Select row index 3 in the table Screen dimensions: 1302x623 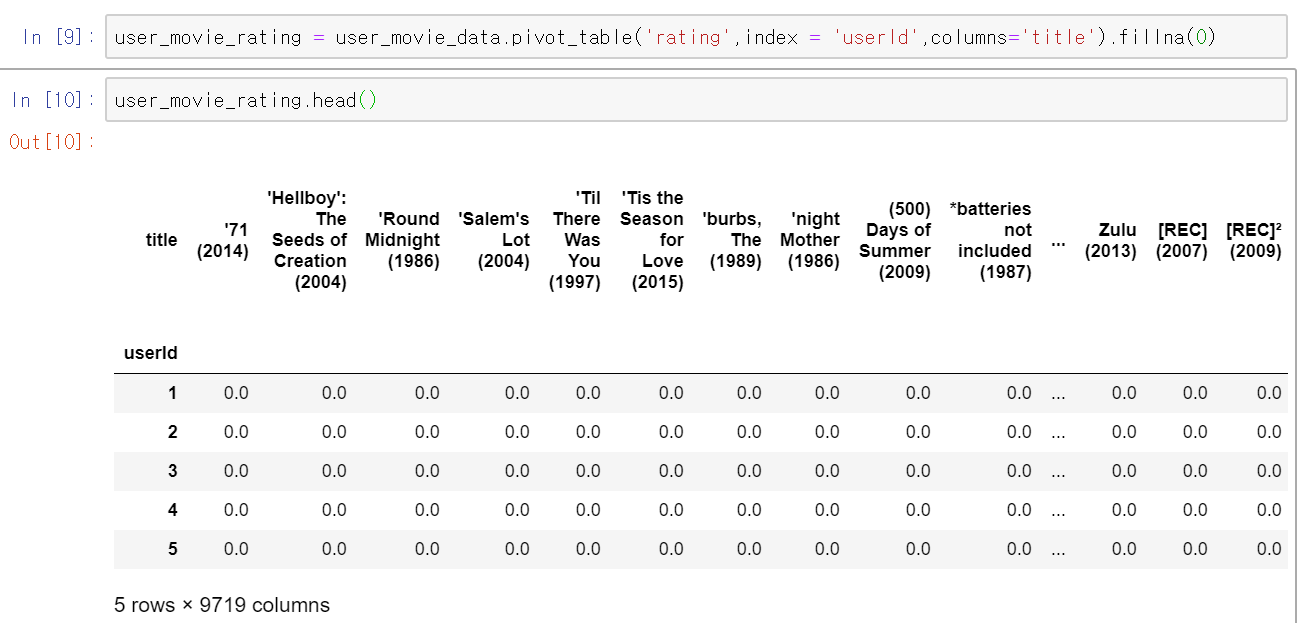[x=172, y=471]
